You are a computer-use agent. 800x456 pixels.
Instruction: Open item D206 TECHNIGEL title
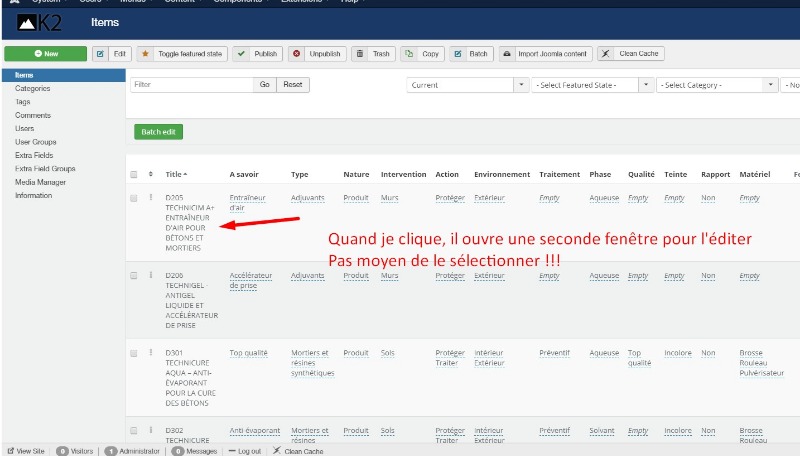[191, 300]
